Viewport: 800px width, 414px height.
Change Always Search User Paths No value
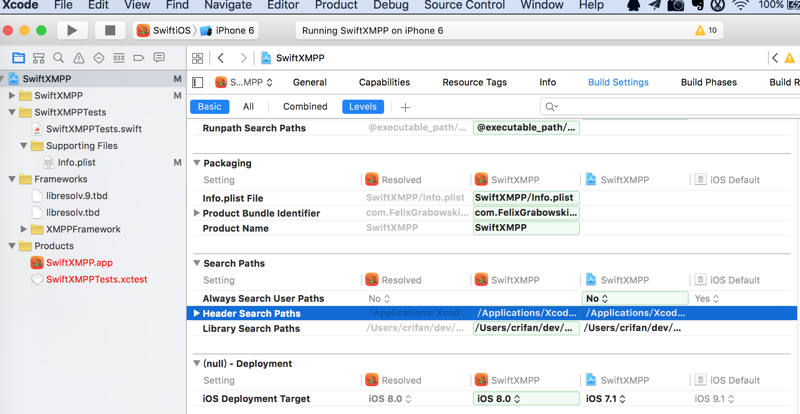(635, 298)
